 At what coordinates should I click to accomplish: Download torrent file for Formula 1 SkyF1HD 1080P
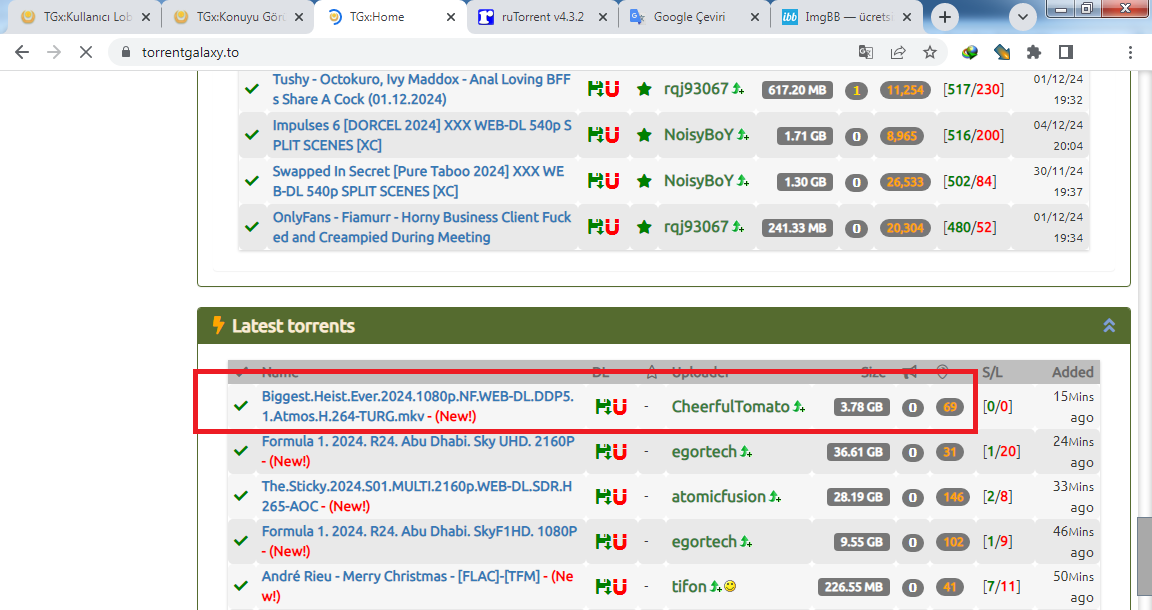603,542
